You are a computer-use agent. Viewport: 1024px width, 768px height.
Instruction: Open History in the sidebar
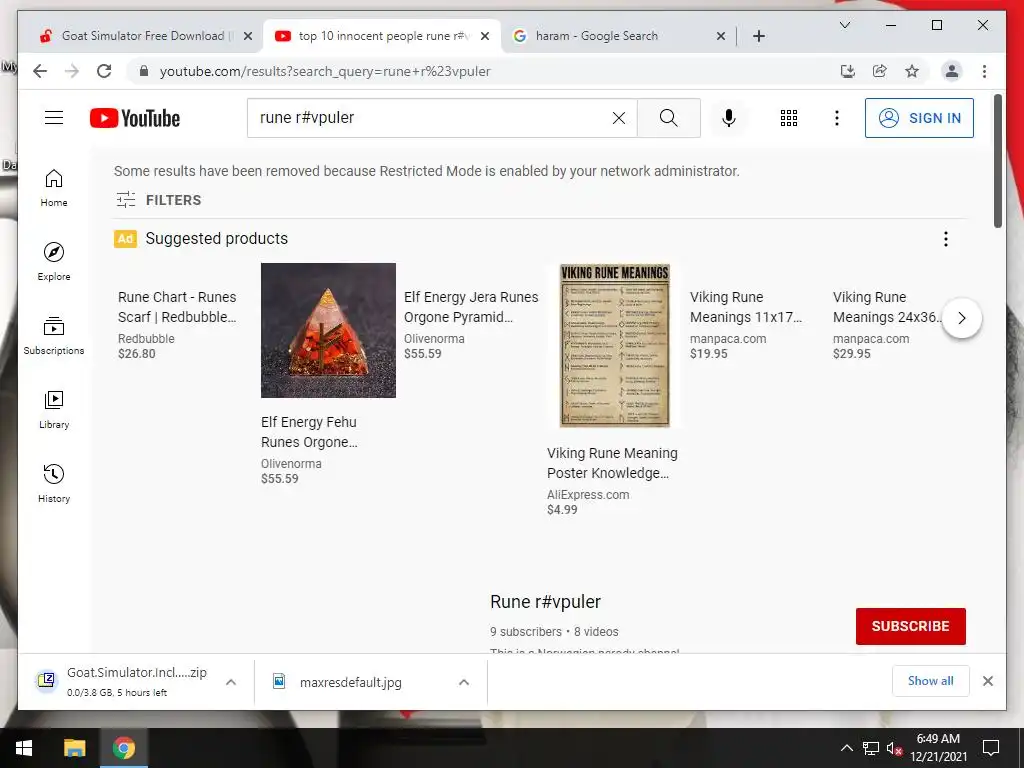coord(54,483)
